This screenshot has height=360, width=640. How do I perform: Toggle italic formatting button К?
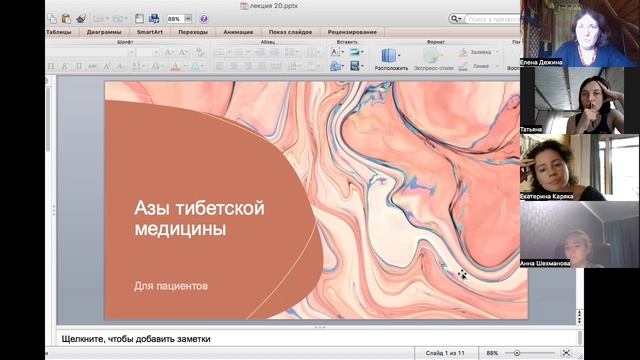pyautogui.click(x=64, y=66)
